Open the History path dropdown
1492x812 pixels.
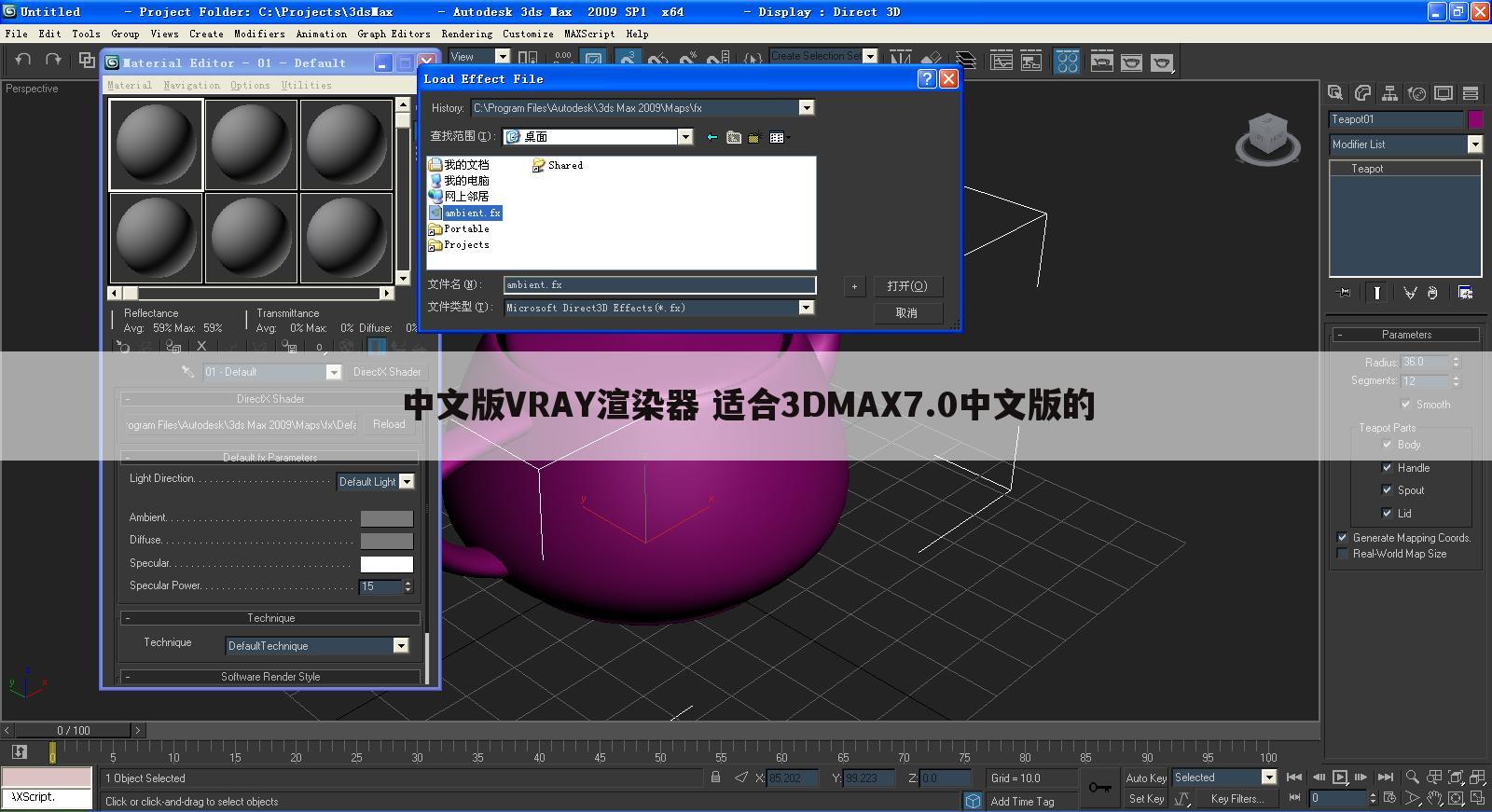point(807,108)
